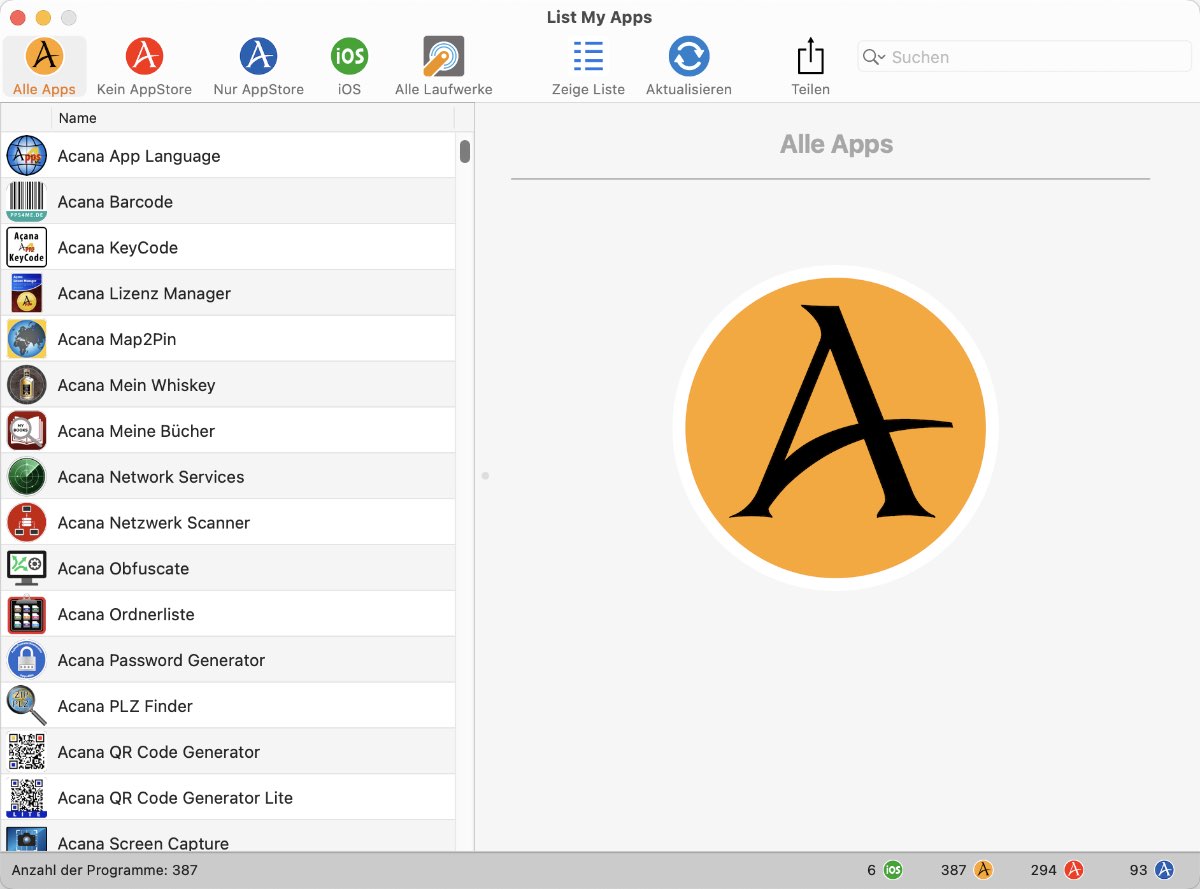The width and height of the screenshot is (1200, 889).
Task: Open the Teilen share button
Action: 810,67
